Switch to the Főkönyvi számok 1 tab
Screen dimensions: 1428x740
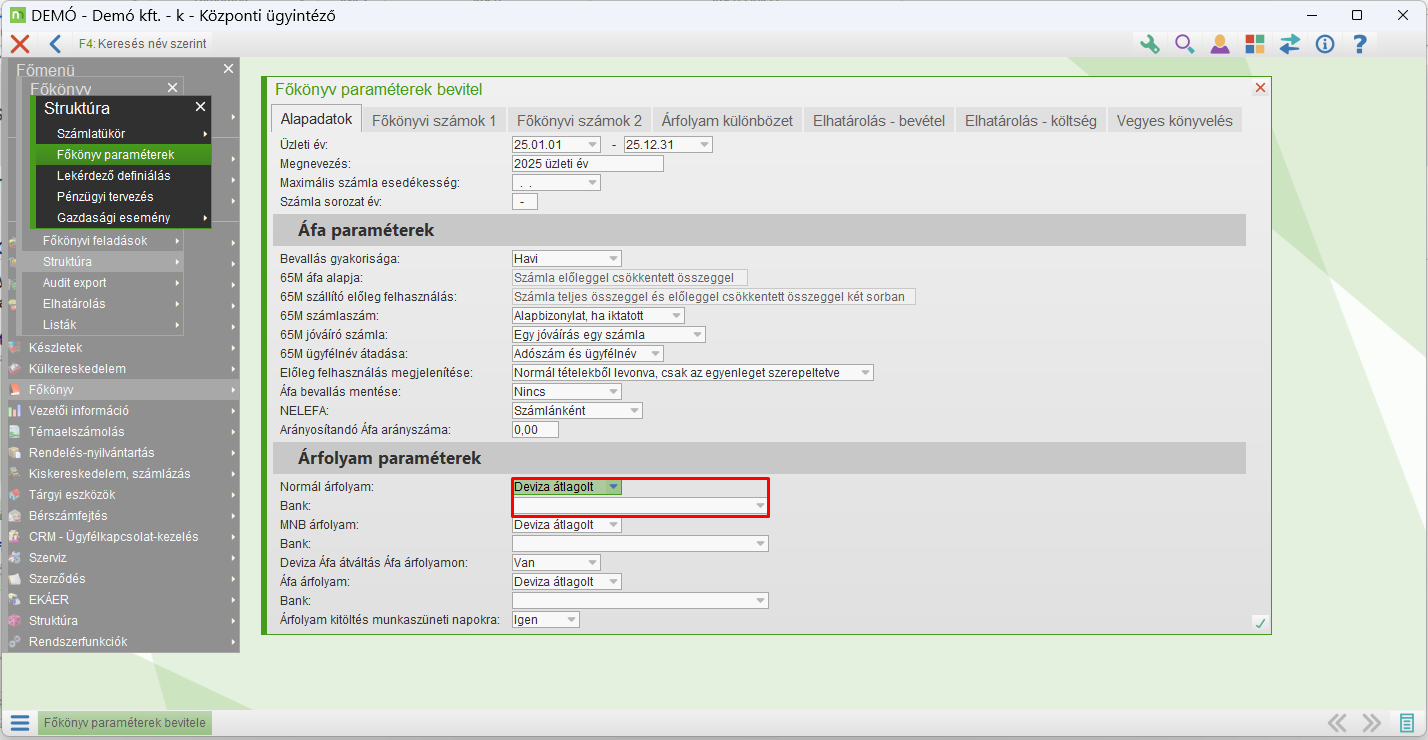pyautogui.click(x=434, y=120)
